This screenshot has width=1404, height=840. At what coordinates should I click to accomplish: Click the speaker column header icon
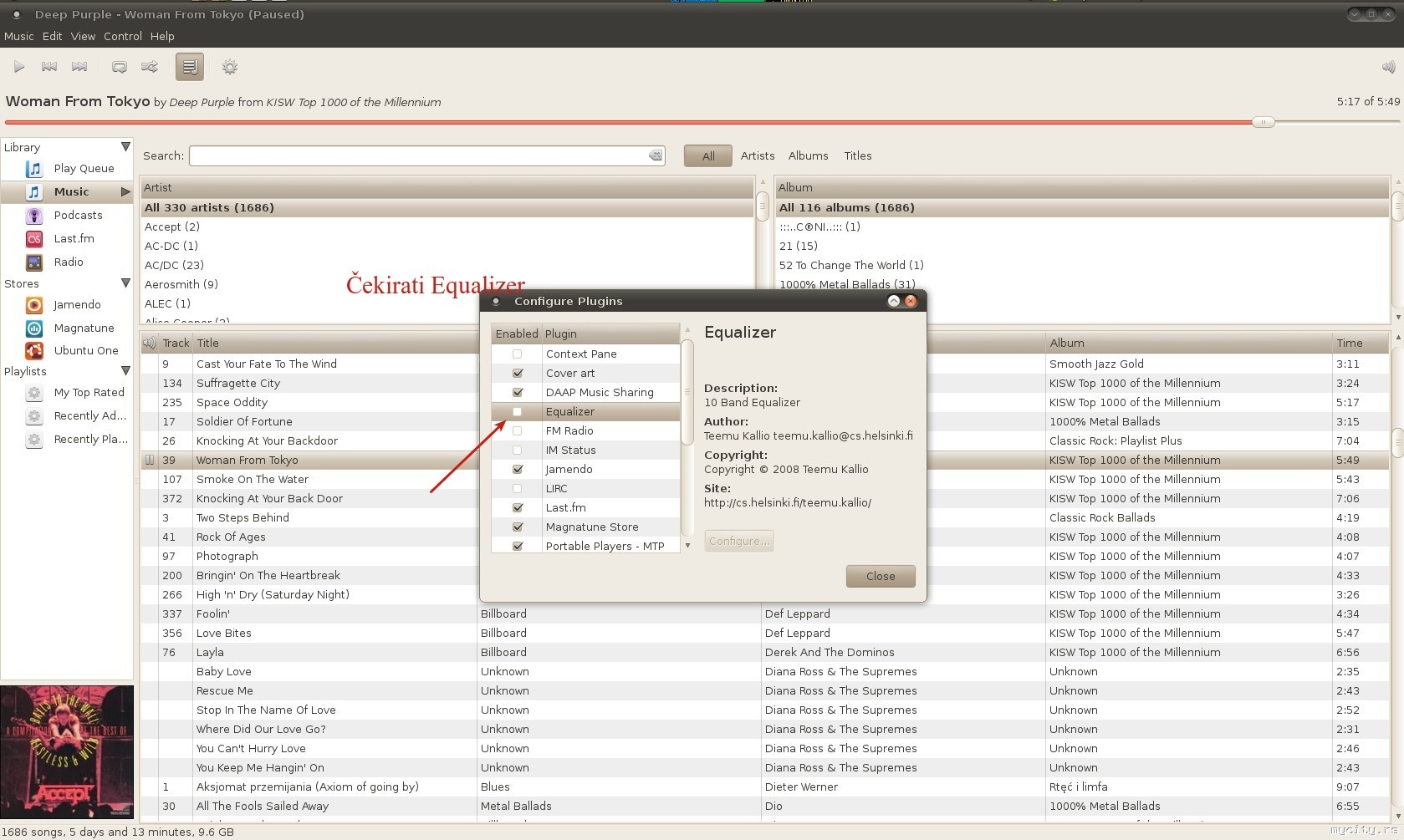tap(150, 343)
